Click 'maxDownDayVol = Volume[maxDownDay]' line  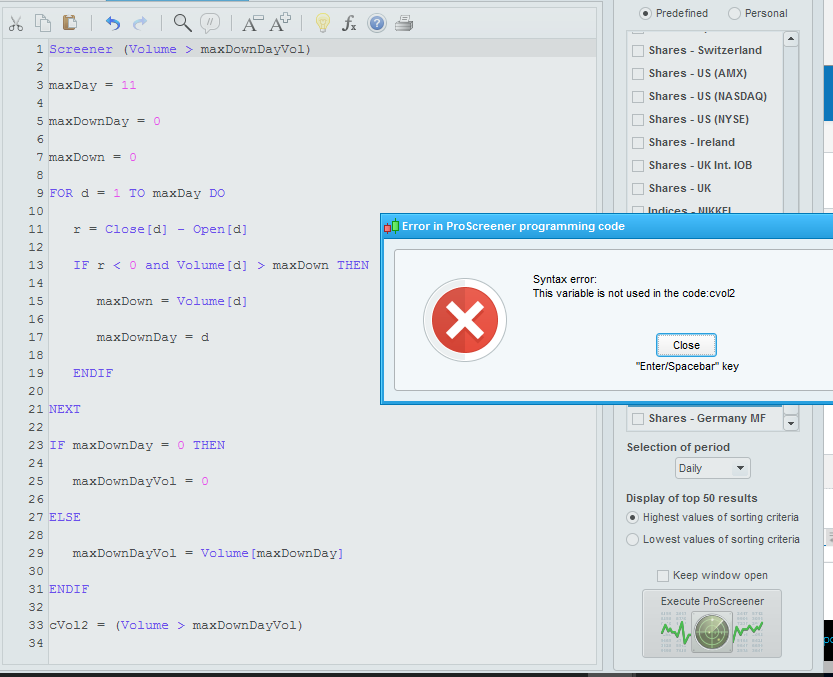pyautogui.click(x=208, y=553)
